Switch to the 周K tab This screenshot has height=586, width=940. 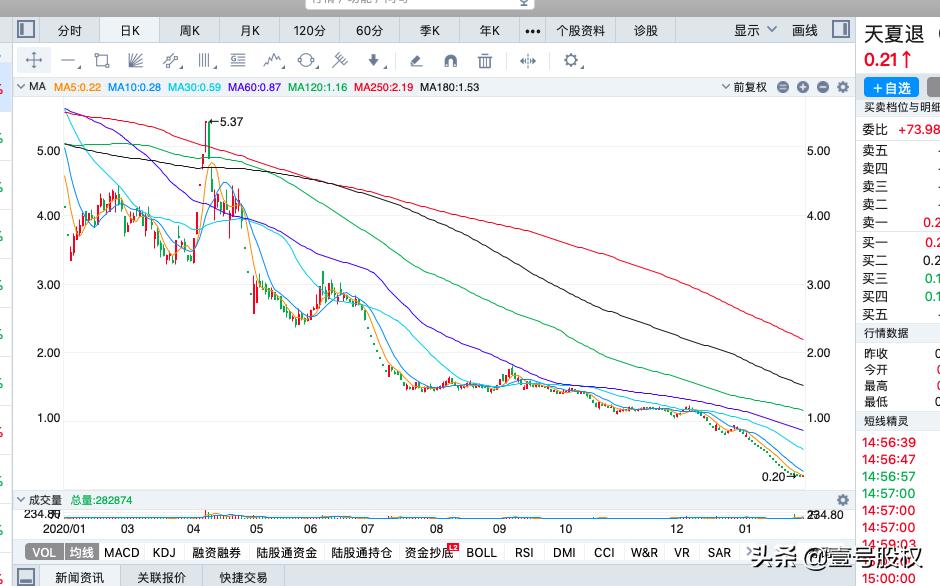(x=189, y=30)
